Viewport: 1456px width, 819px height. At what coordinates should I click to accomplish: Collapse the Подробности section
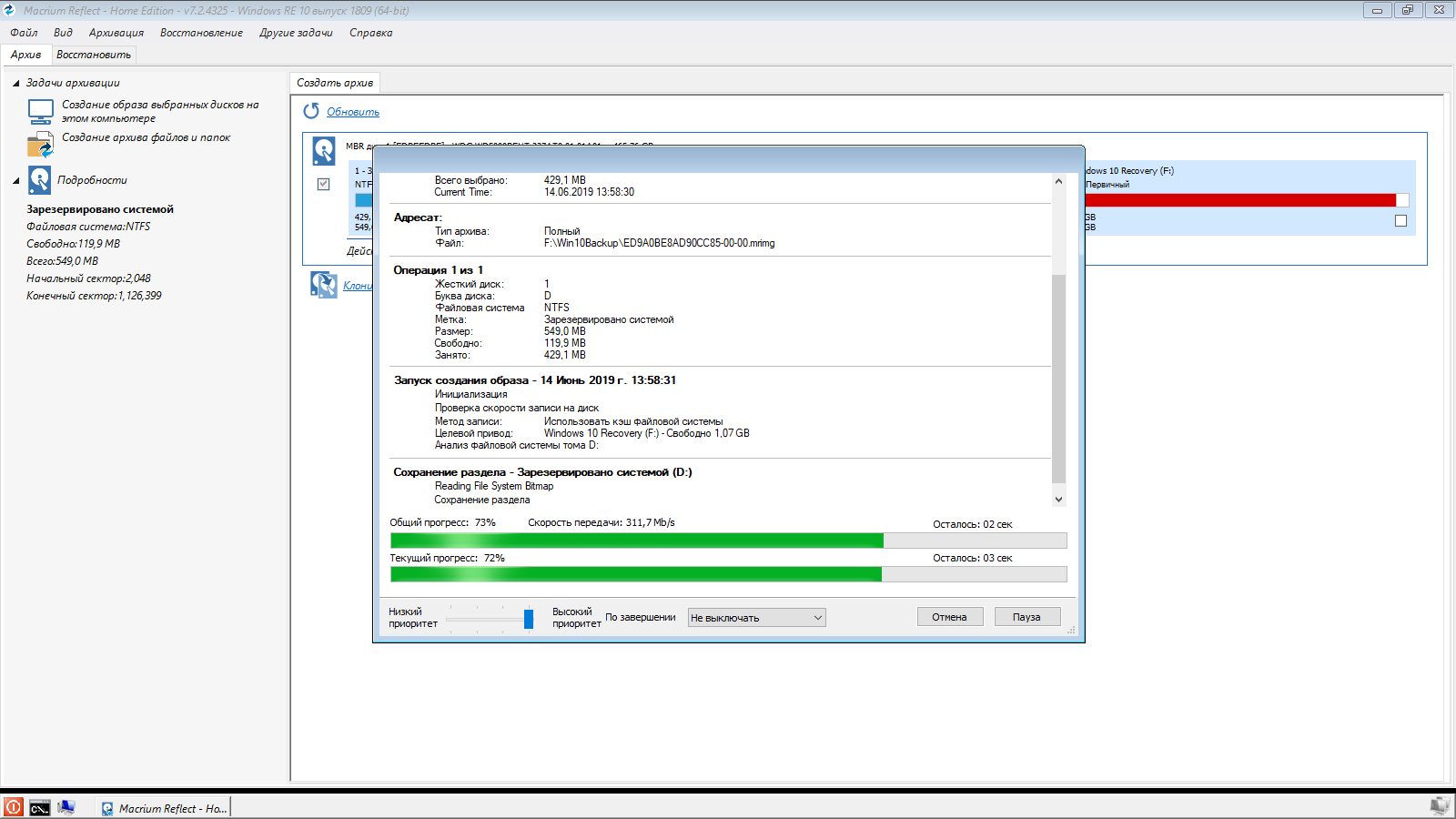[x=16, y=180]
